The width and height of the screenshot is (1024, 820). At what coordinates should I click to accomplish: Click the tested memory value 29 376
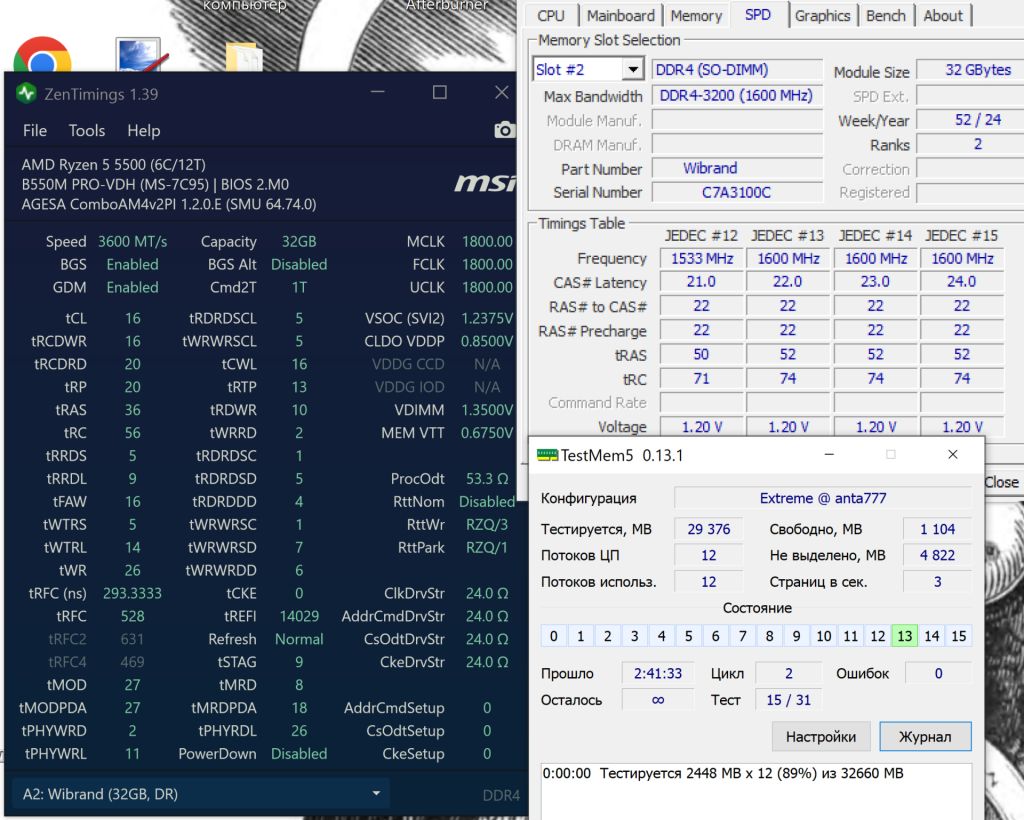click(x=709, y=529)
